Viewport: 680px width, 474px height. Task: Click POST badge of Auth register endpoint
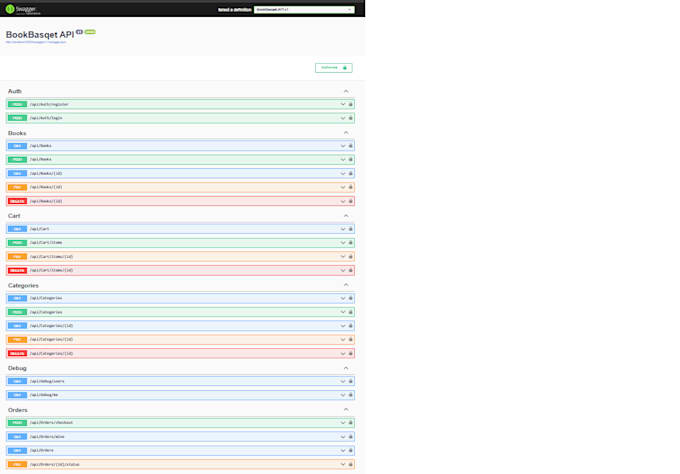[x=17, y=104]
